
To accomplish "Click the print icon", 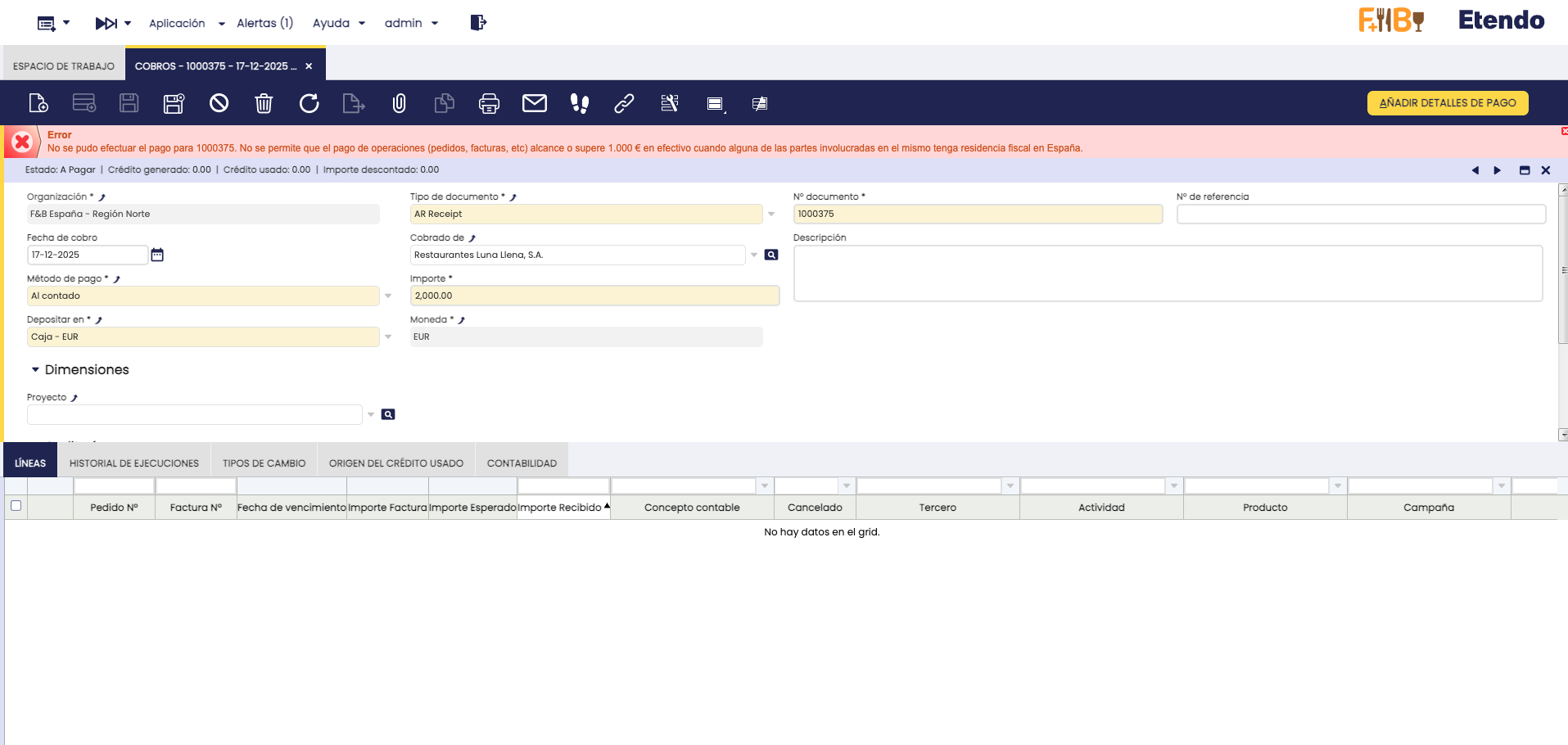I will click(x=489, y=103).
